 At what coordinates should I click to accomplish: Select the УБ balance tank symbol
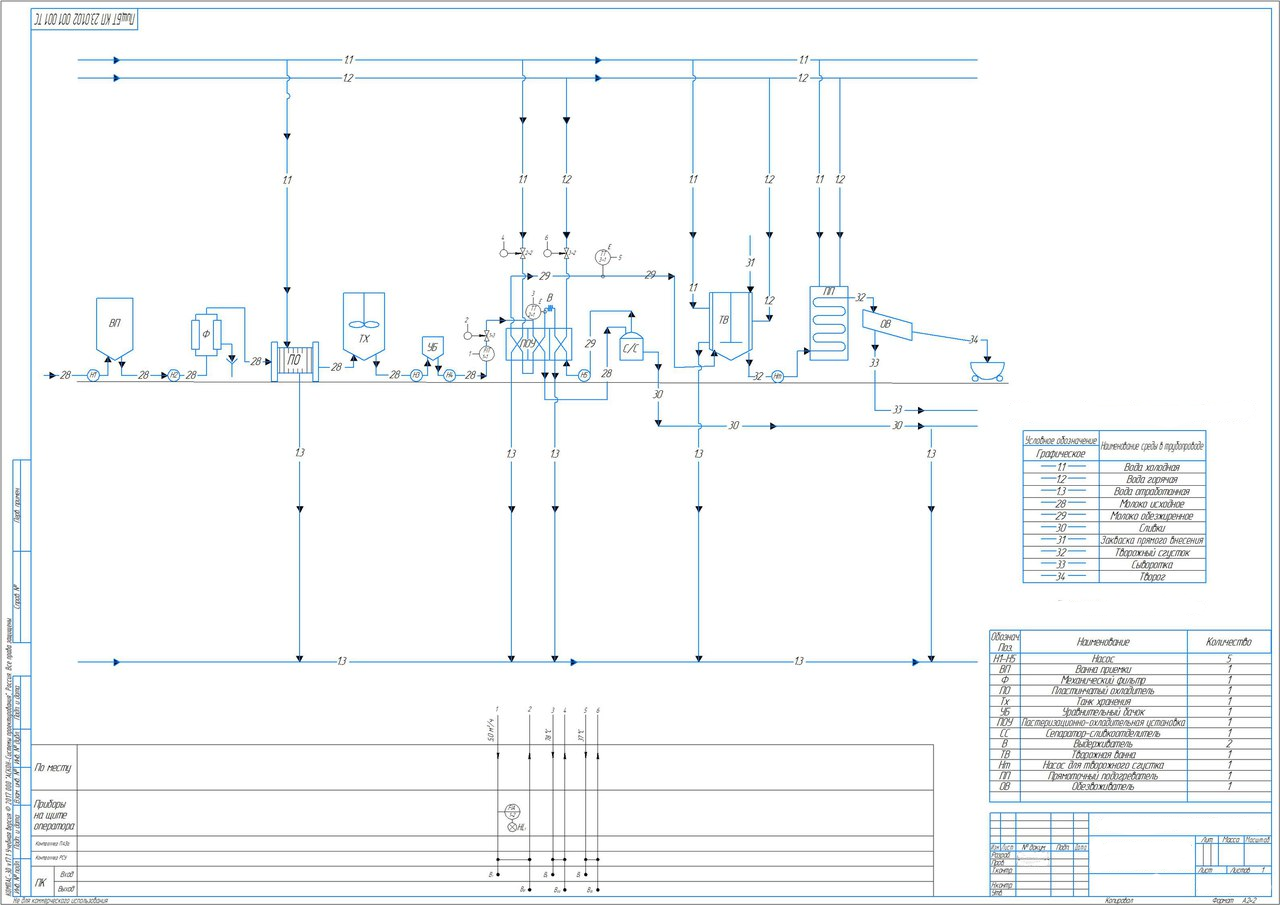(x=432, y=349)
